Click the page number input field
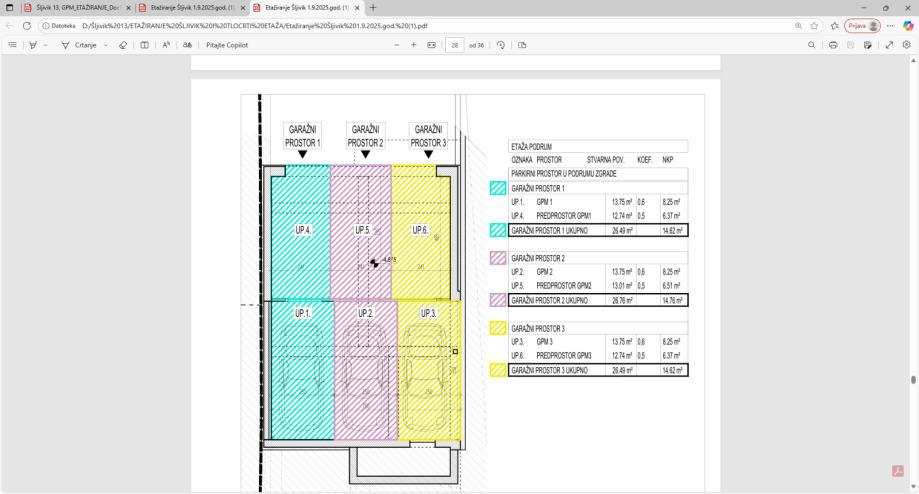The image size is (919, 494). click(x=456, y=45)
